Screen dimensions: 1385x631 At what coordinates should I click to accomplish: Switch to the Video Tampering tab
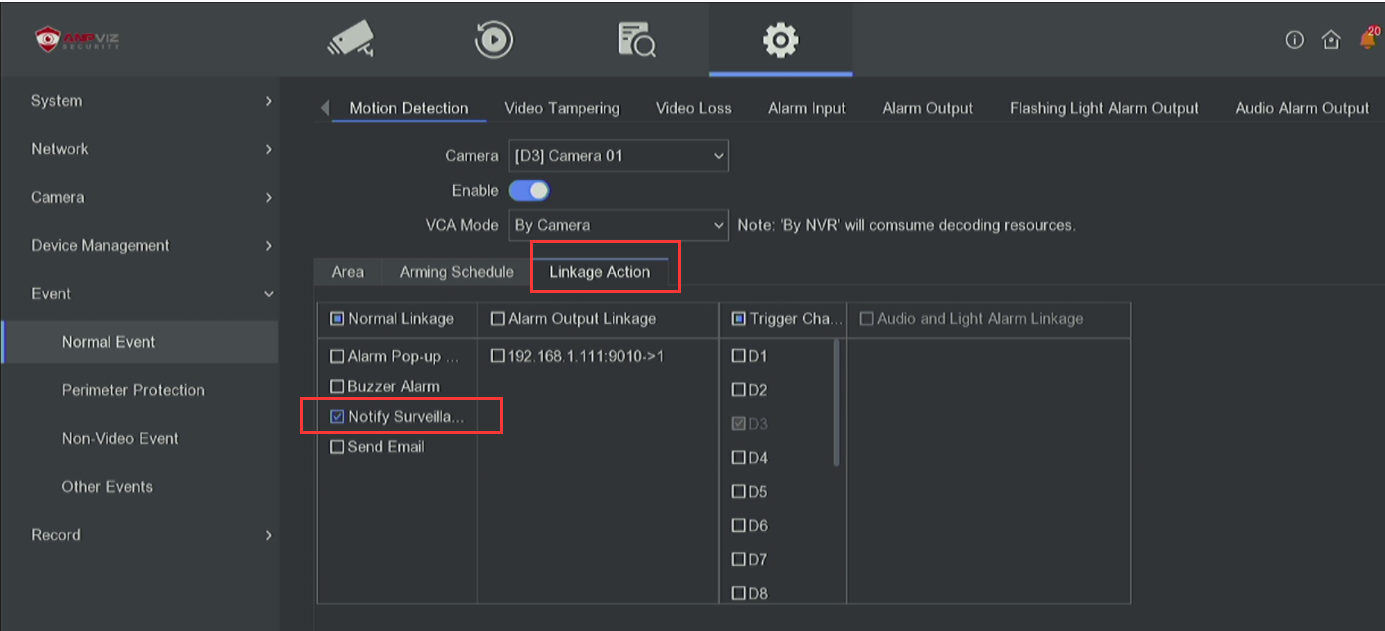pyautogui.click(x=561, y=108)
